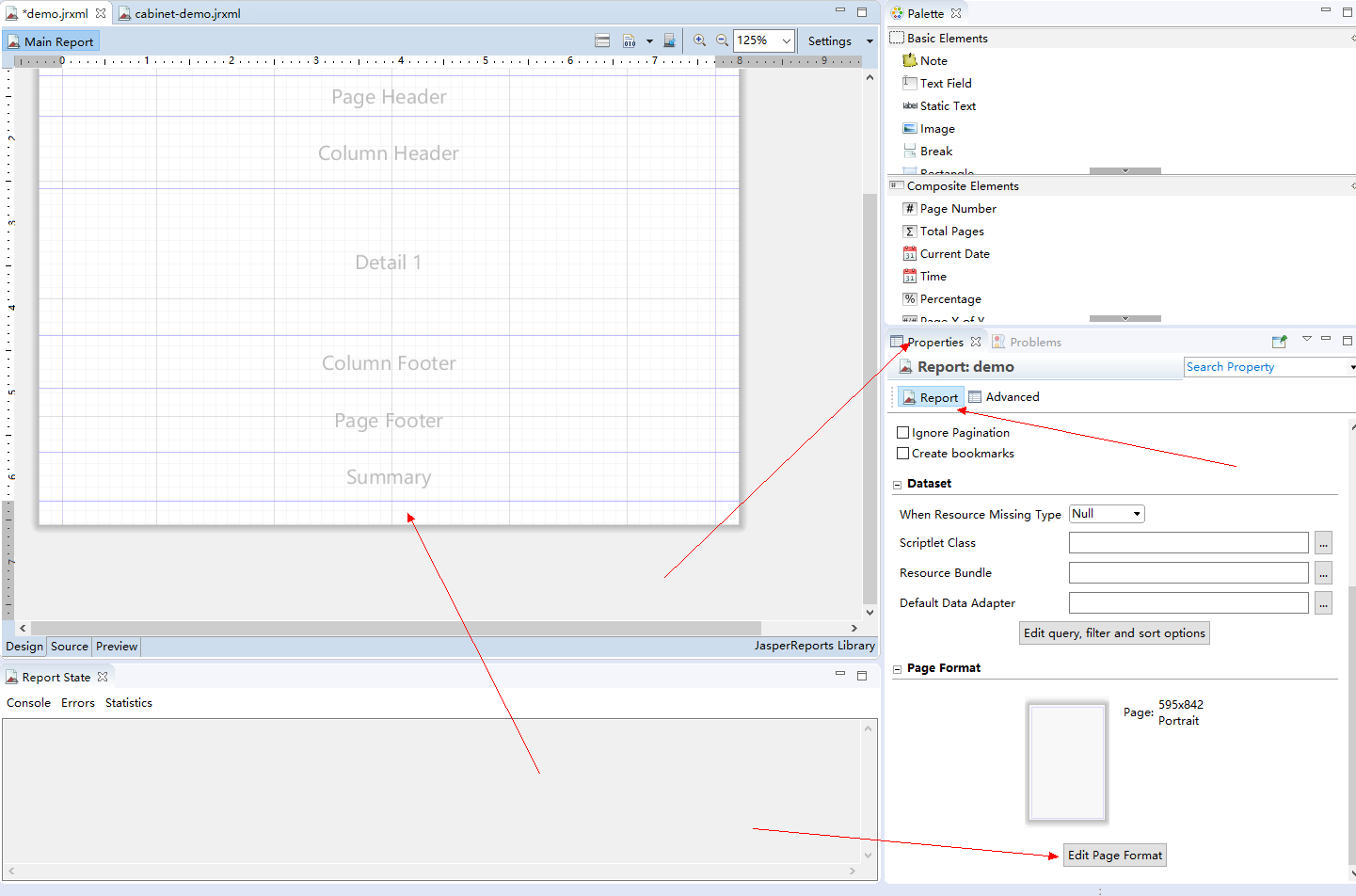Open the Problems tab
Viewport: 1356px width, 896px height.
click(1027, 342)
